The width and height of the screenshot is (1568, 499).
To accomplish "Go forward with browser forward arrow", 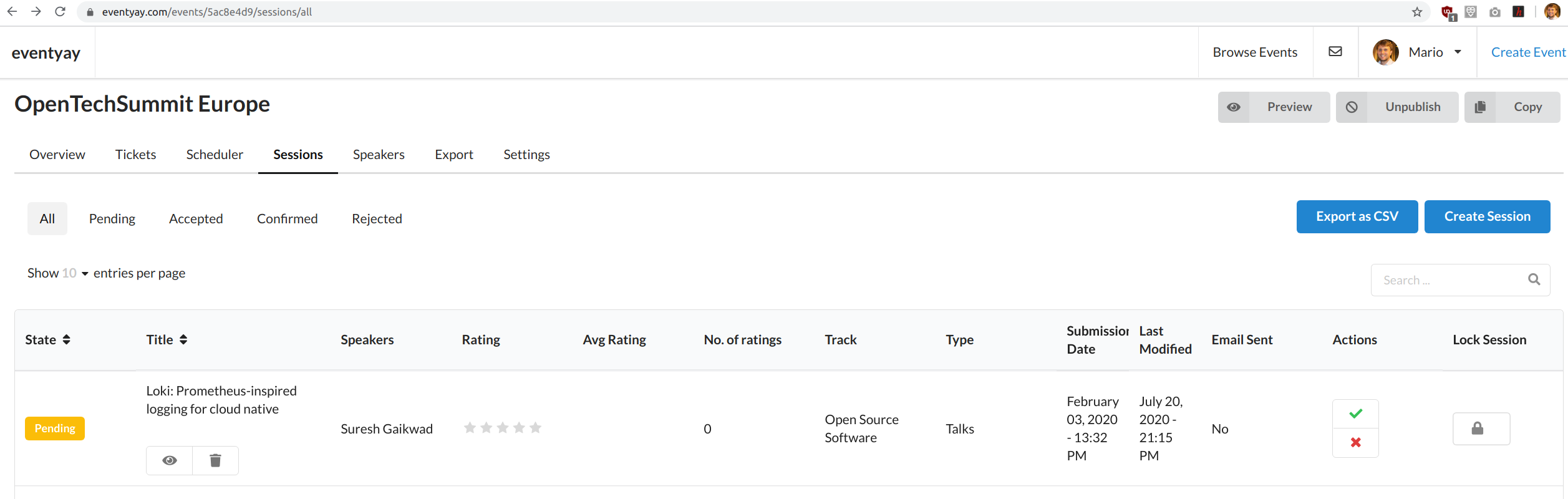I will [36, 12].
